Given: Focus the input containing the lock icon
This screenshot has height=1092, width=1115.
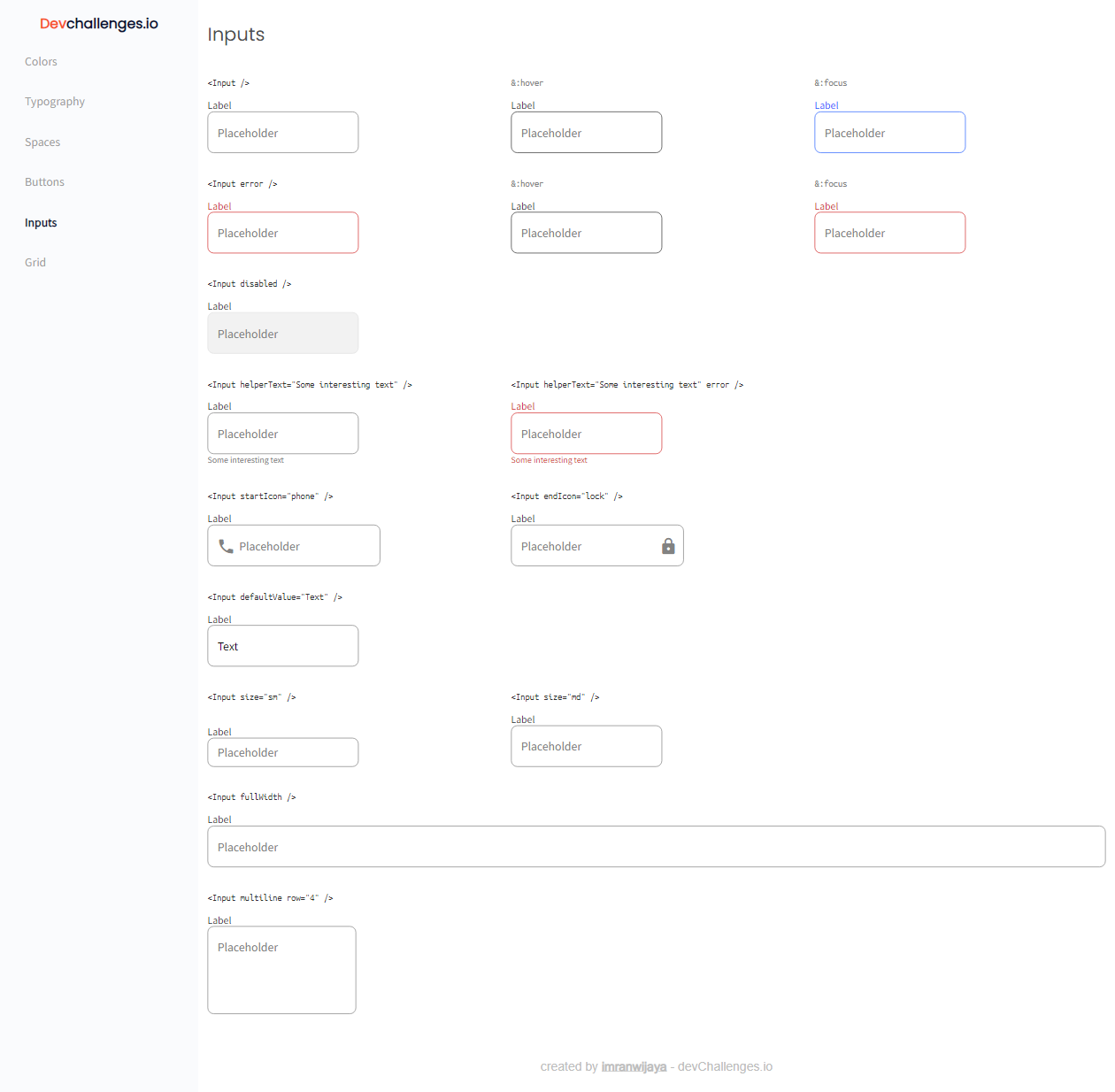Looking at the screenshot, I should point(597,546).
